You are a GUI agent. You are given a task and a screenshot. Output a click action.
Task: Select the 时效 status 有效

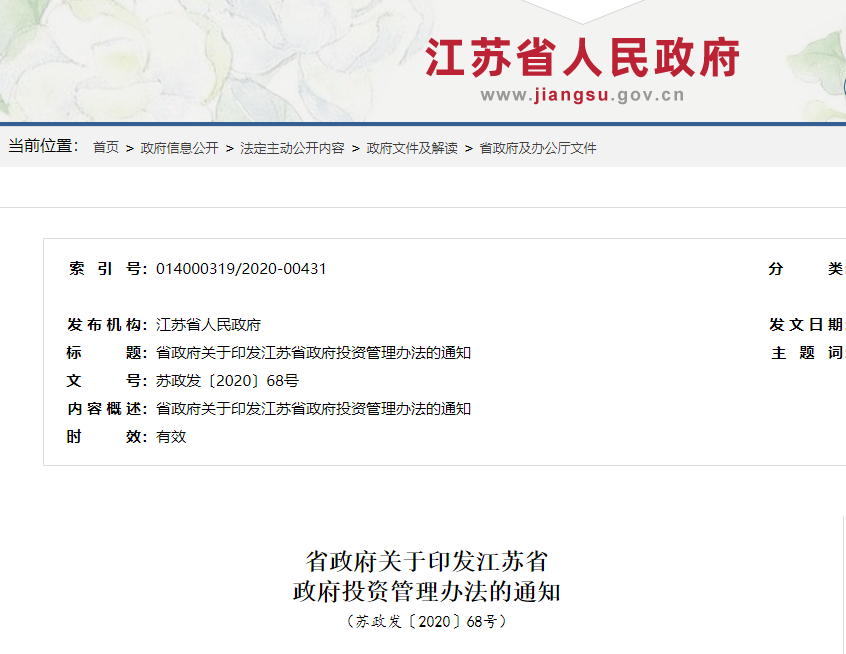coord(168,436)
